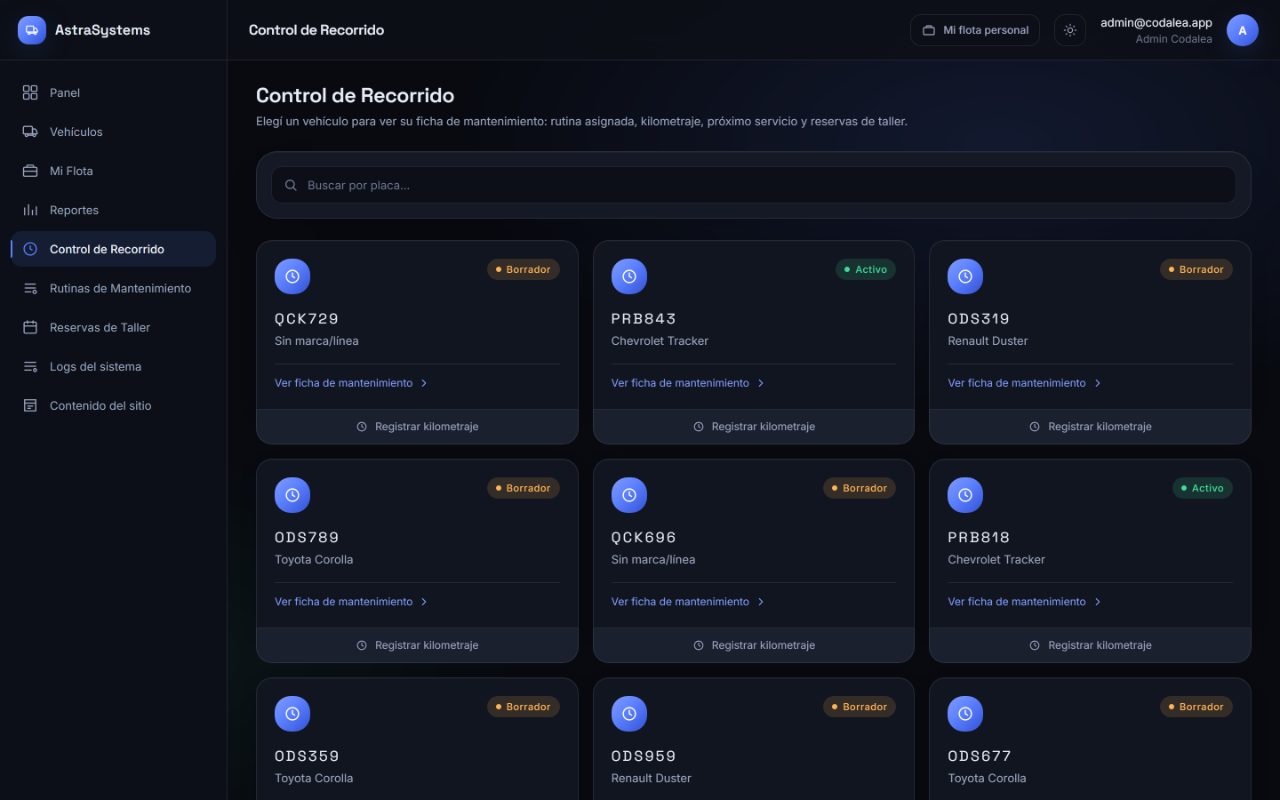Select Control de Recorrido sidebar item
The image size is (1280, 800).
pos(113,249)
